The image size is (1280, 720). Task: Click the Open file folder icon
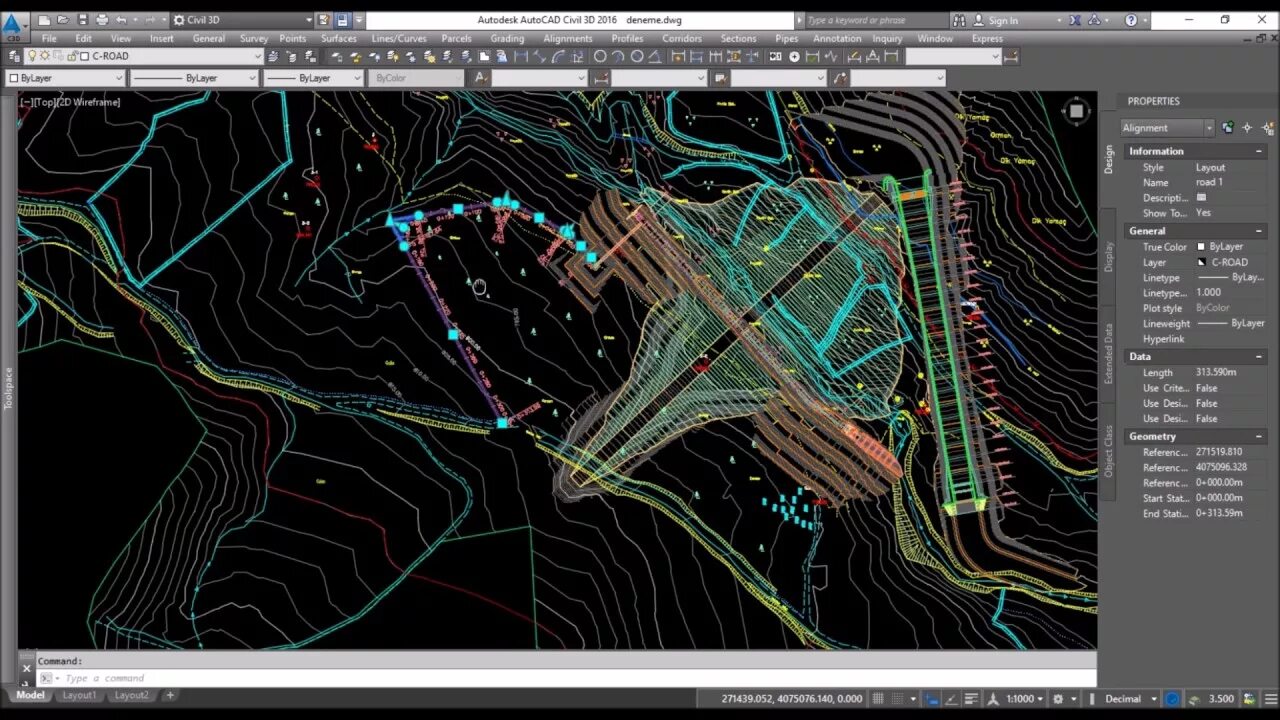(63, 20)
